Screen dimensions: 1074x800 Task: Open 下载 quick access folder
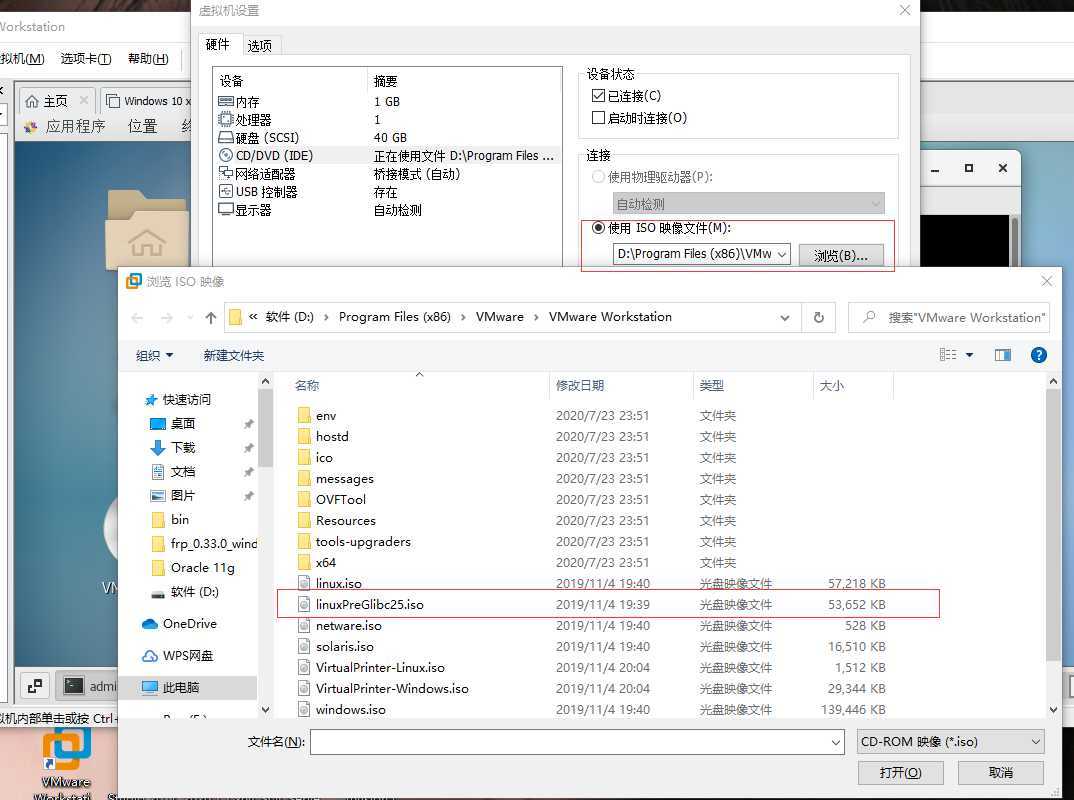tap(183, 448)
